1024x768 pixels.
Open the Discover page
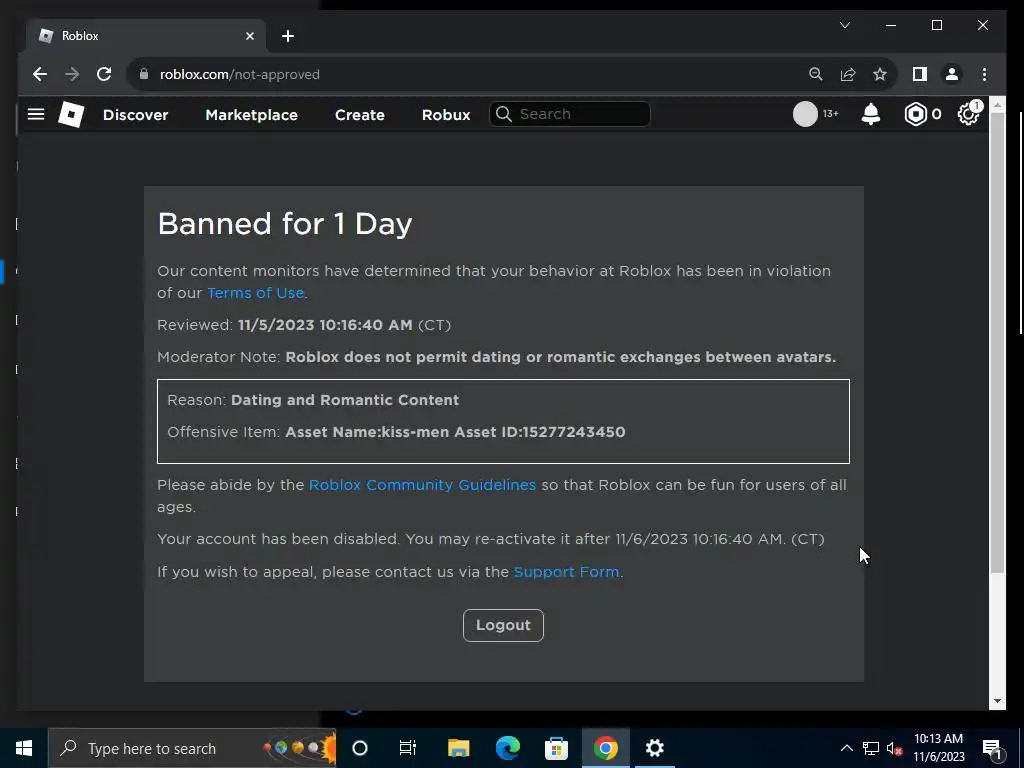pyautogui.click(x=135, y=115)
